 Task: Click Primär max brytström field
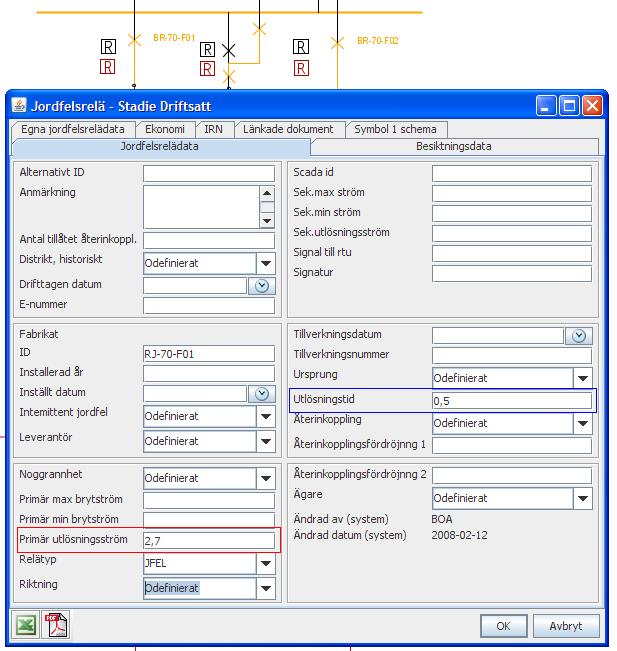click(209, 500)
